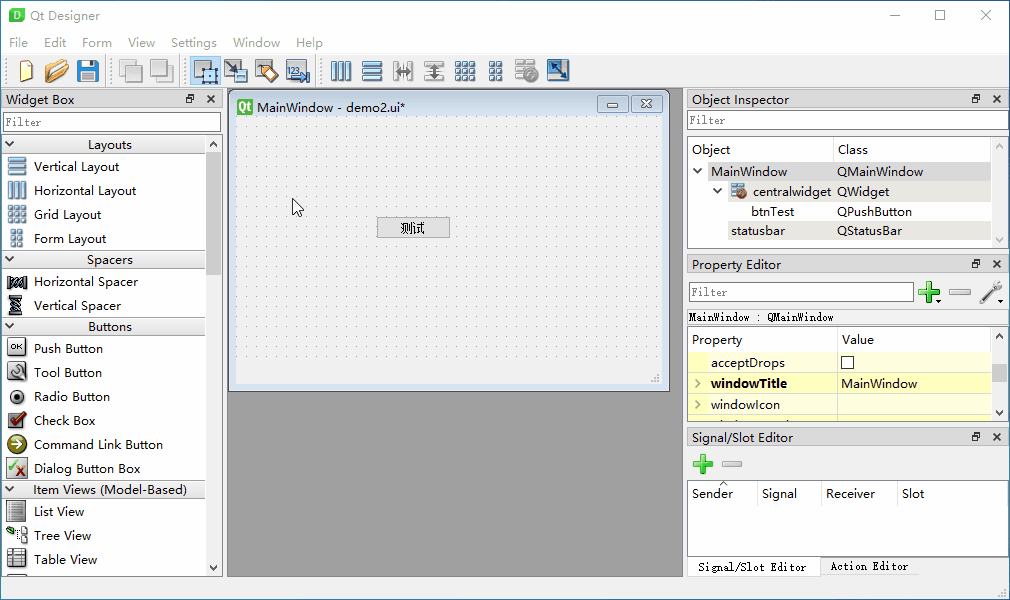This screenshot has height=600, width=1010.
Task: Select statusbar in Object Inspector
Action: point(758,231)
